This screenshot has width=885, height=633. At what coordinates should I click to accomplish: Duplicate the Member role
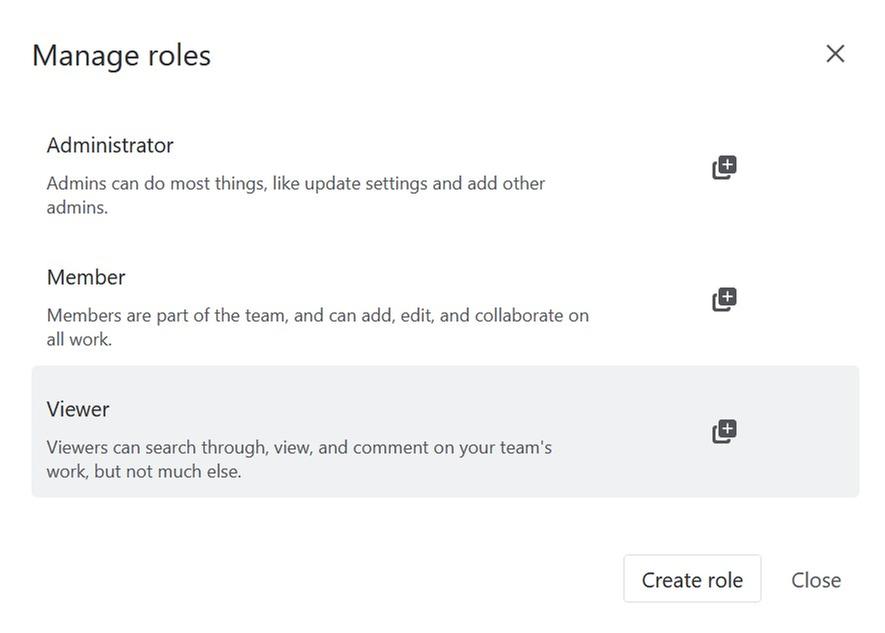724,299
